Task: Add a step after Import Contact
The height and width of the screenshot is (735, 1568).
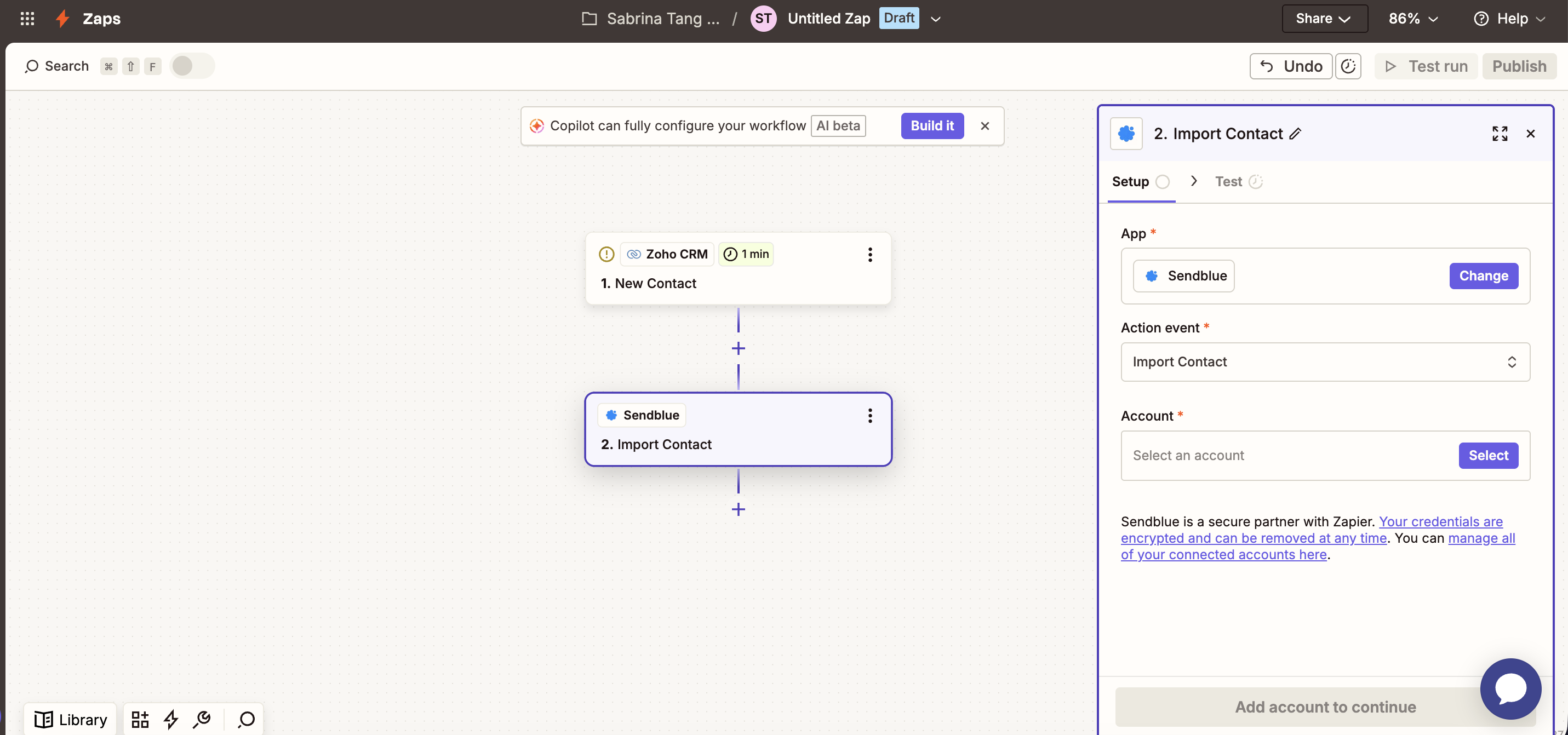Action: [x=739, y=509]
